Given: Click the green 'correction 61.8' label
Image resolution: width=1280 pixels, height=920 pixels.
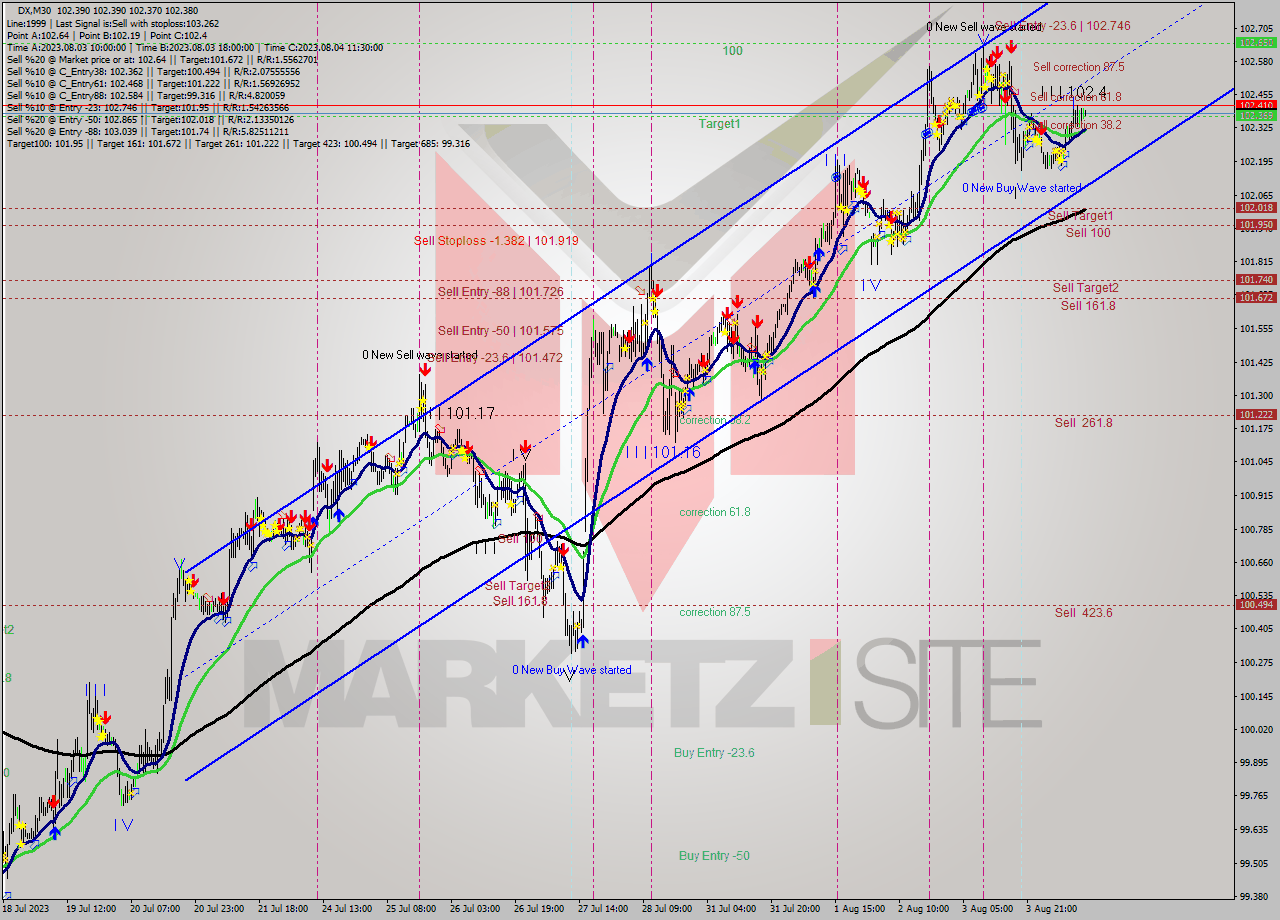Looking at the screenshot, I should (715, 512).
